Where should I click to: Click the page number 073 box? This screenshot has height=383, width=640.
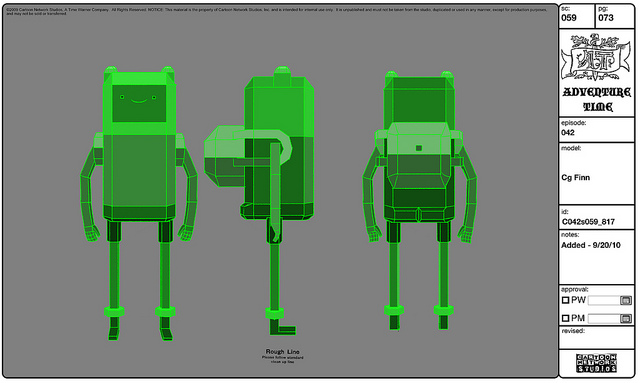pyautogui.click(x=615, y=16)
